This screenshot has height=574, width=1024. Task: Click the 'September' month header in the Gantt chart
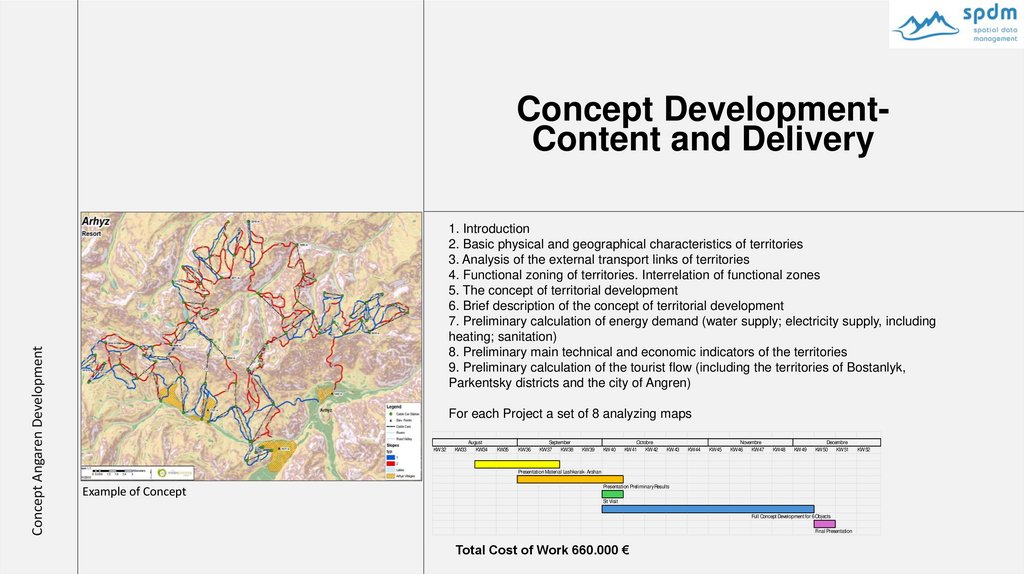[560, 442]
